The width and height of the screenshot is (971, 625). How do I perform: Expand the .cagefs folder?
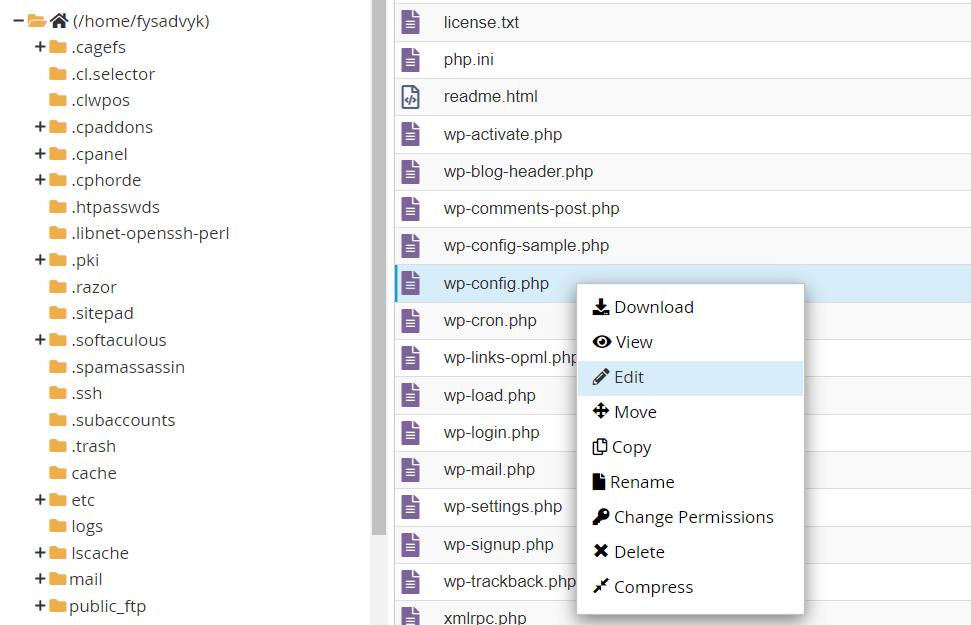pos(40,47)
